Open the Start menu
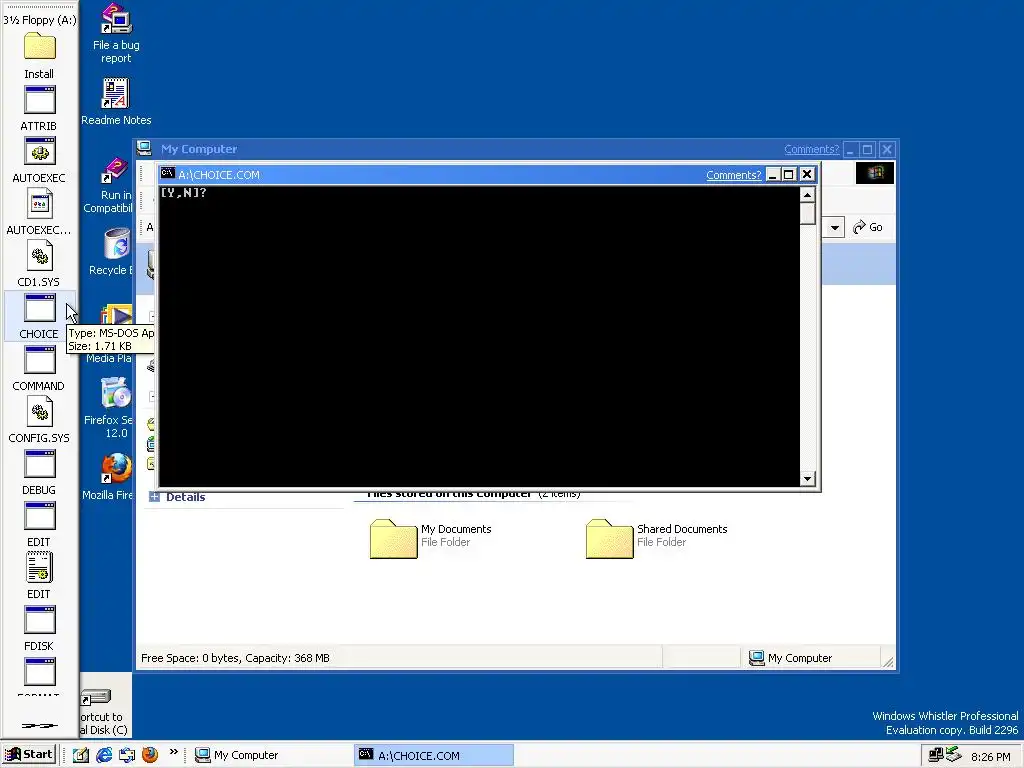1024x768 pixels. tap(29, 754)
